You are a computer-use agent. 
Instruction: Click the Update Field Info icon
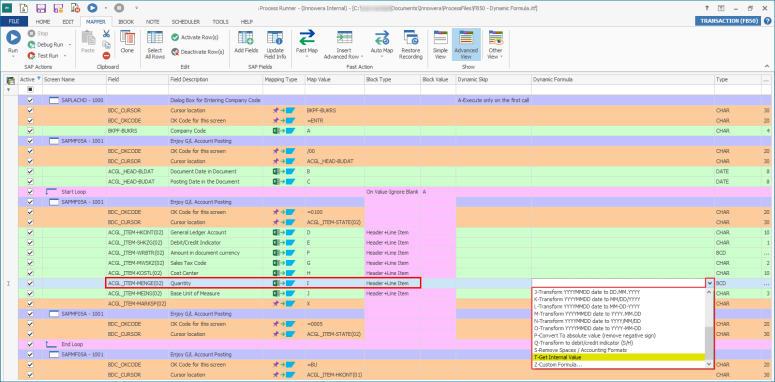tap(274, 38)
